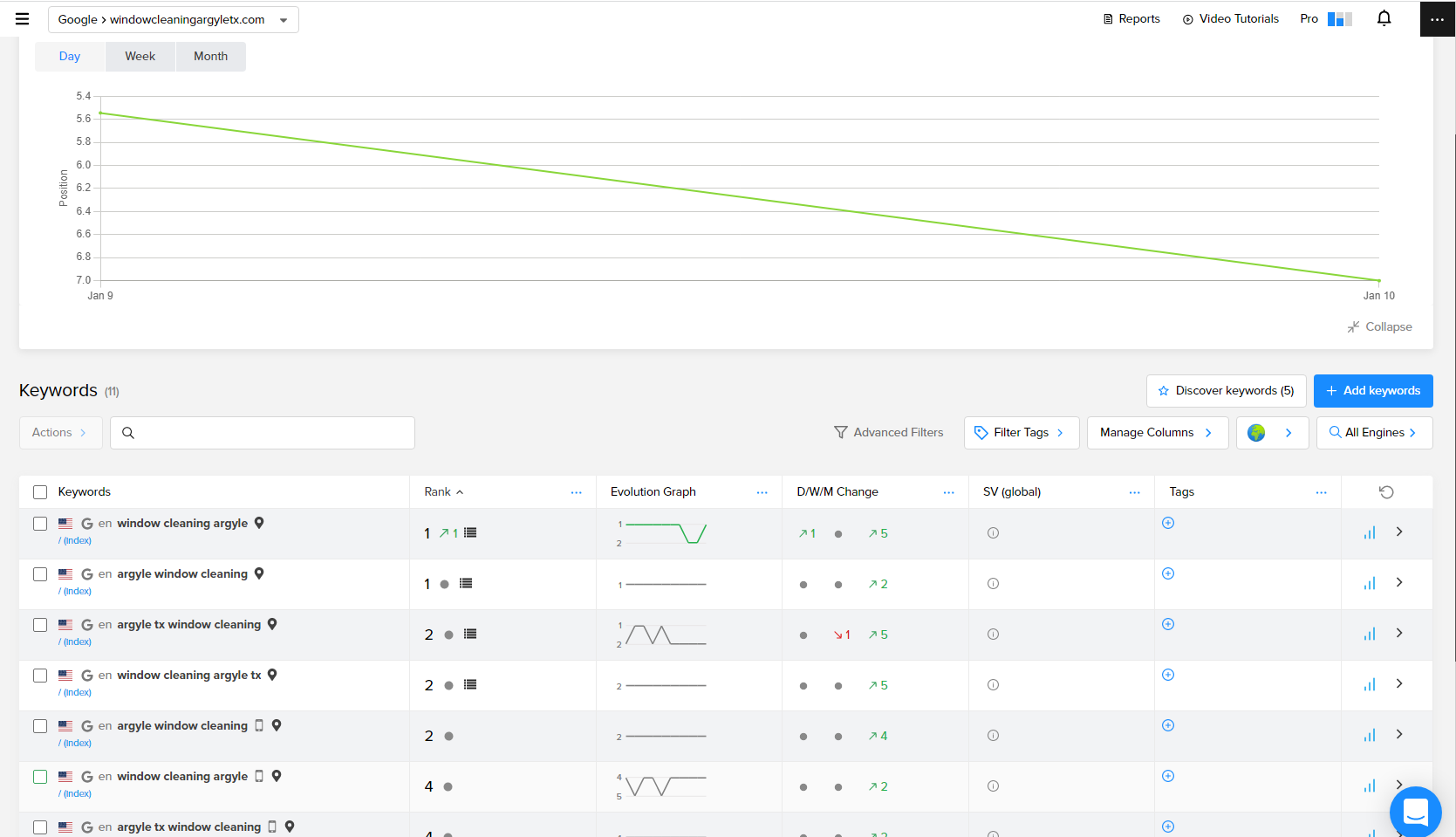This screenshot has height=837, width=1456.
Task: Show SV info for argyle tx window cleaning
Action: pyautogui.click(x=993, y=635)
